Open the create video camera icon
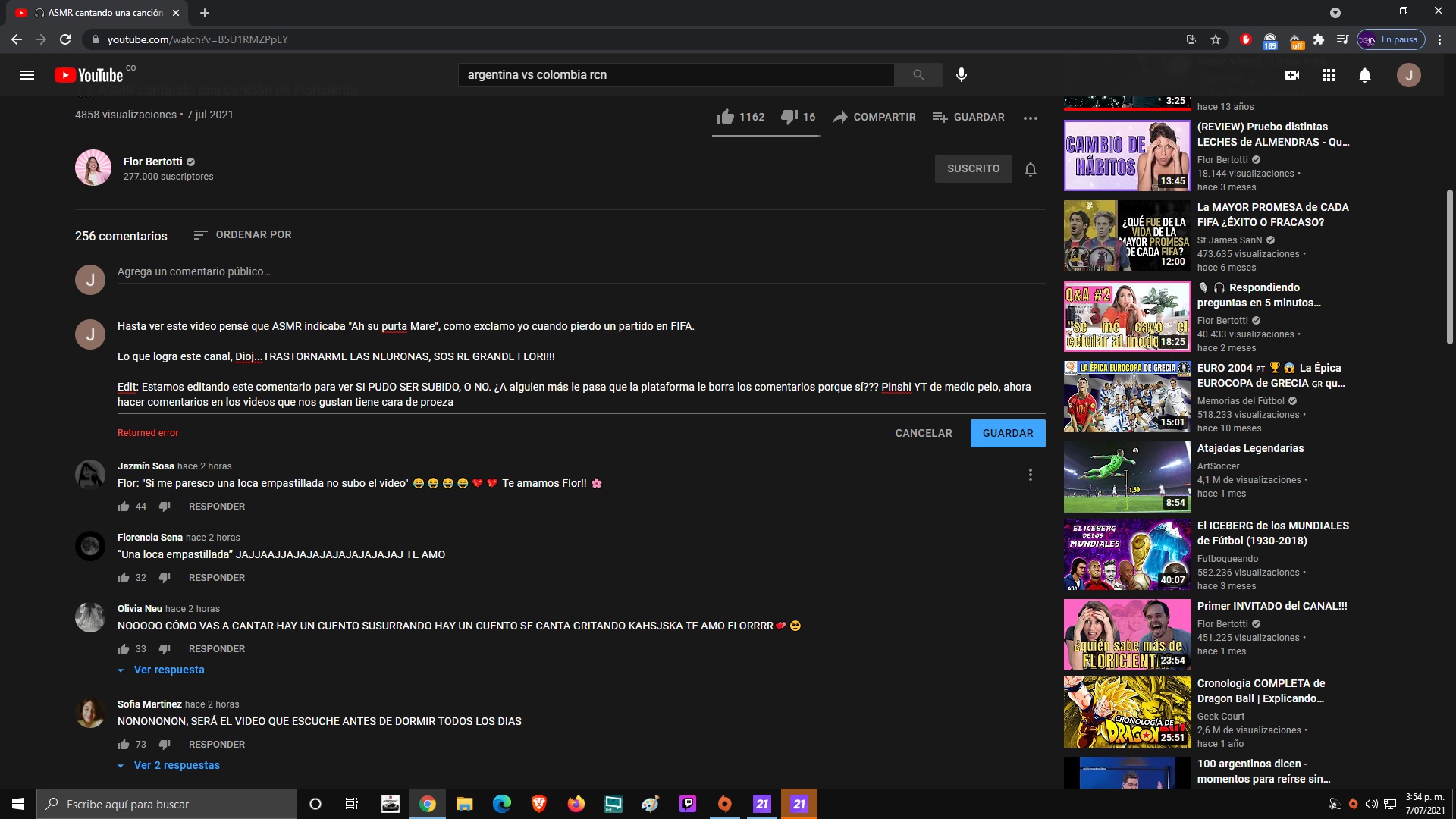 click(1292, 75)
